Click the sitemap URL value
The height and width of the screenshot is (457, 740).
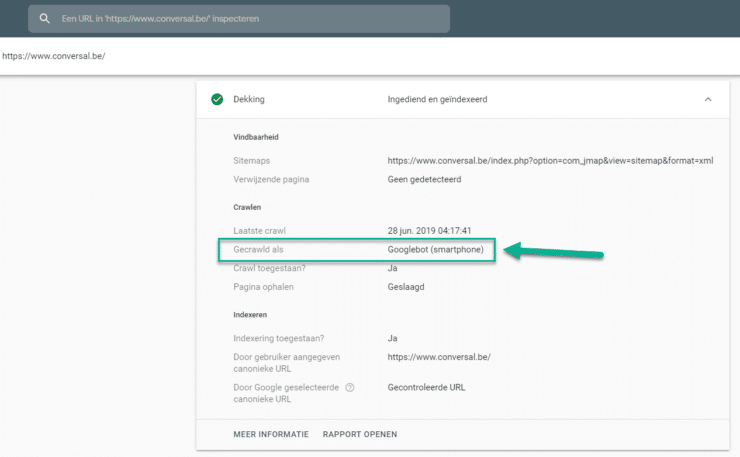click(x=550, y=160)
